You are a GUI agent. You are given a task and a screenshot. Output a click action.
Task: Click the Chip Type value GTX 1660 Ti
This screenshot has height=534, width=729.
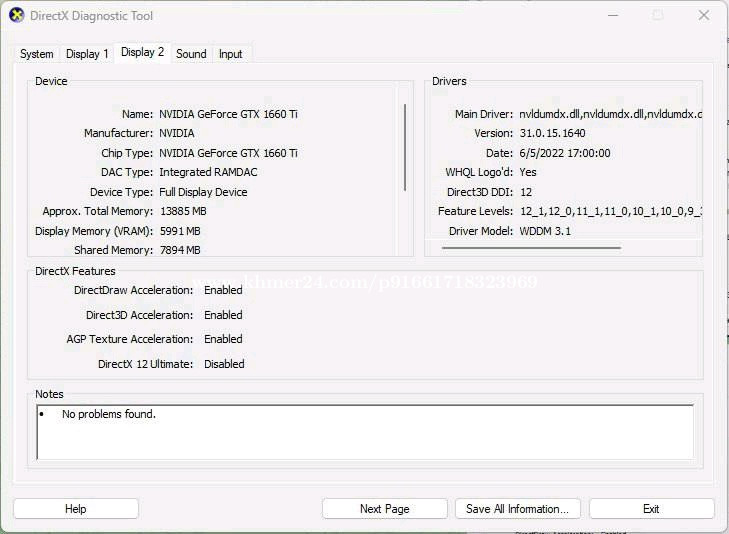click(228, 153)
